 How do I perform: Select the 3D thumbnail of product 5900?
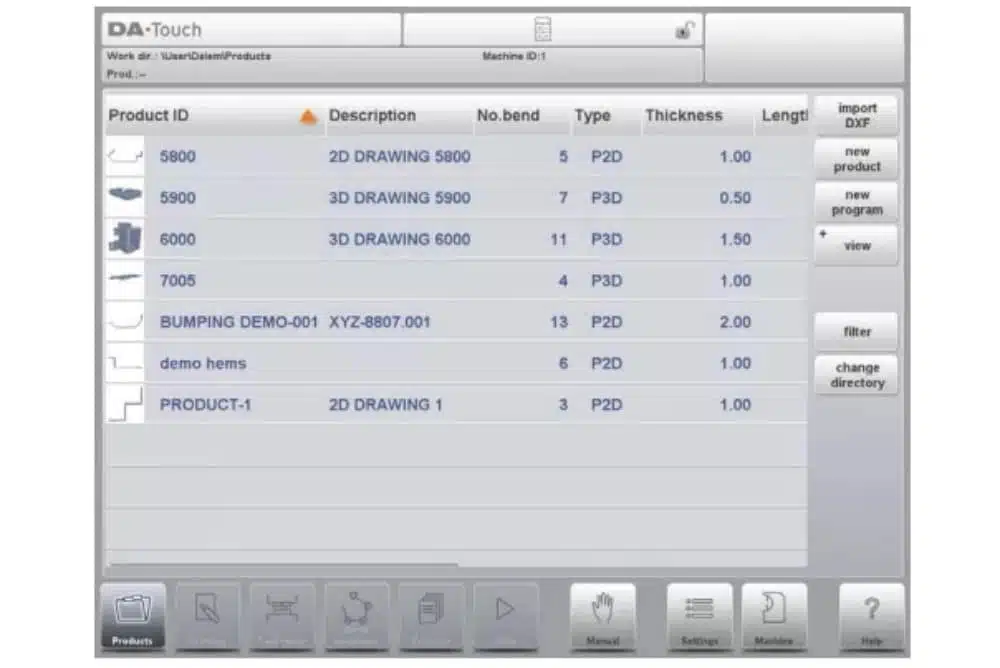[125, 197]
